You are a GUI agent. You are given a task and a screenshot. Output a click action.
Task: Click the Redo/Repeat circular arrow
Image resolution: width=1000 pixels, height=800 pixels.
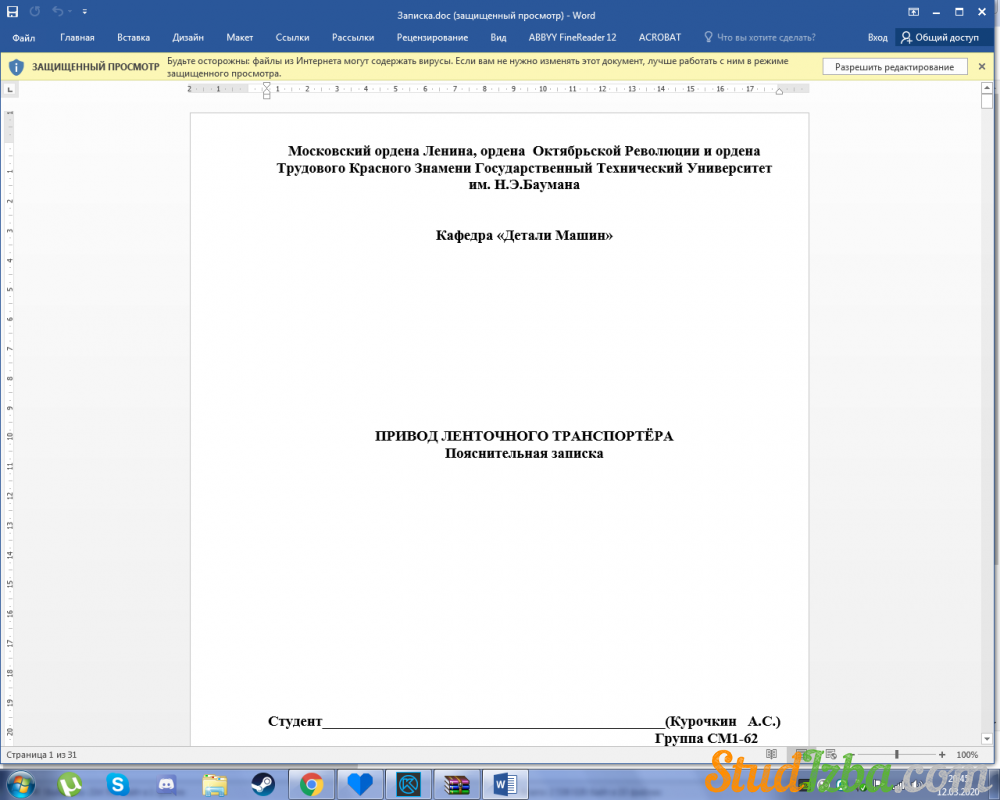coord(35,11)
